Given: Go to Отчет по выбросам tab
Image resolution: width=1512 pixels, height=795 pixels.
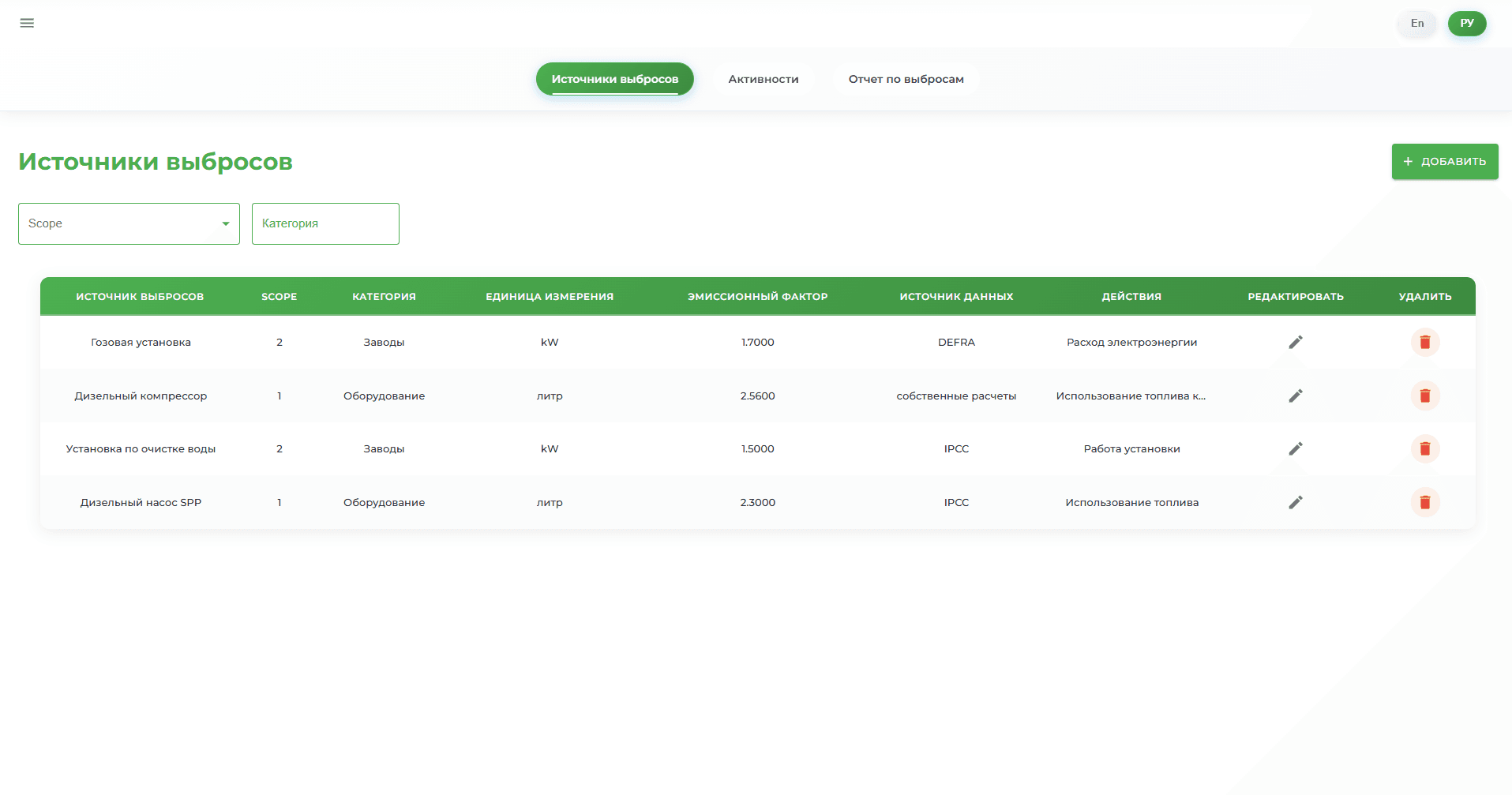Looking at the screenshot, I should [x=906, y=79].
